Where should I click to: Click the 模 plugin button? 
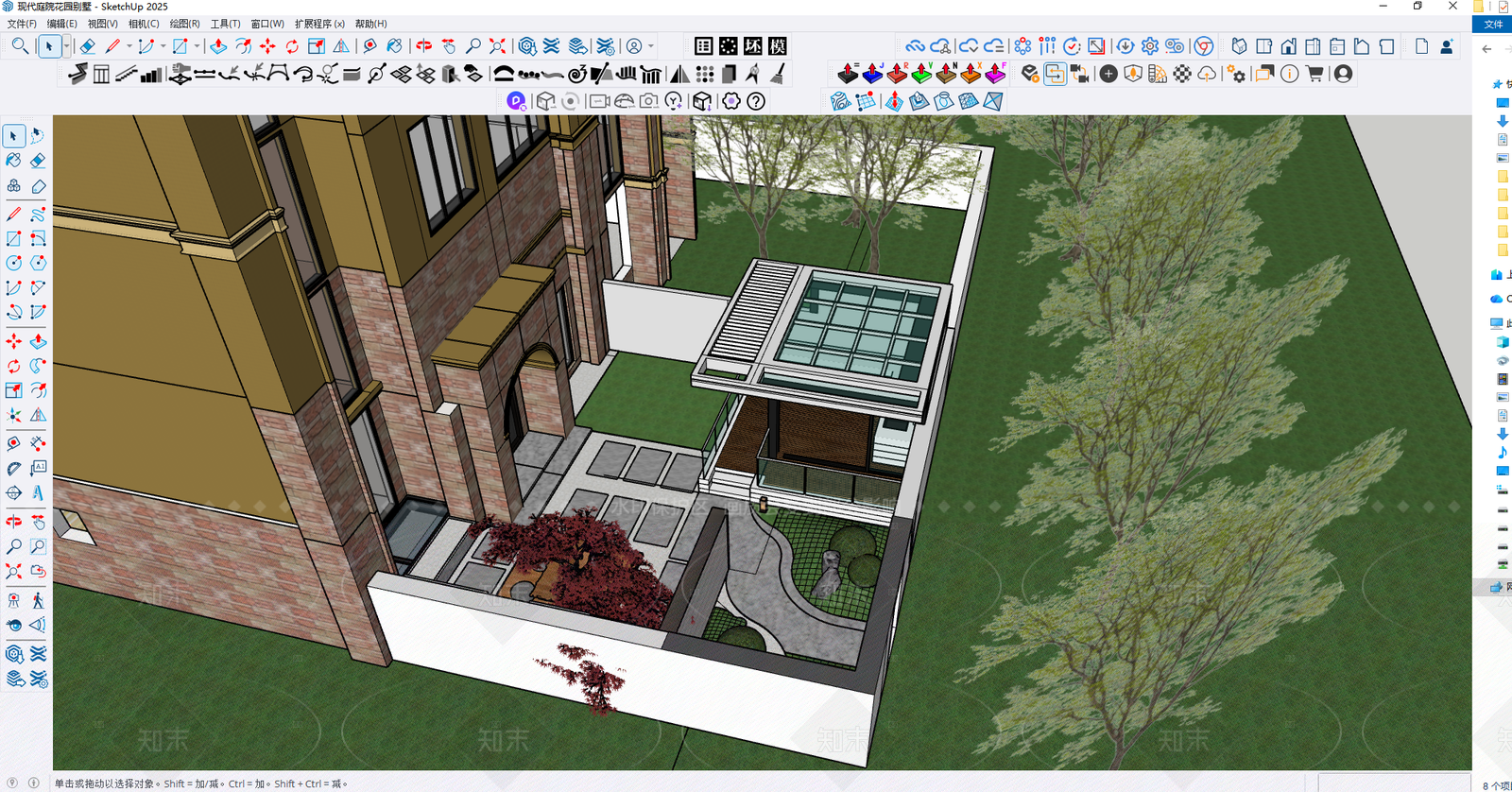pyautogui.click(x=778, y=45)
